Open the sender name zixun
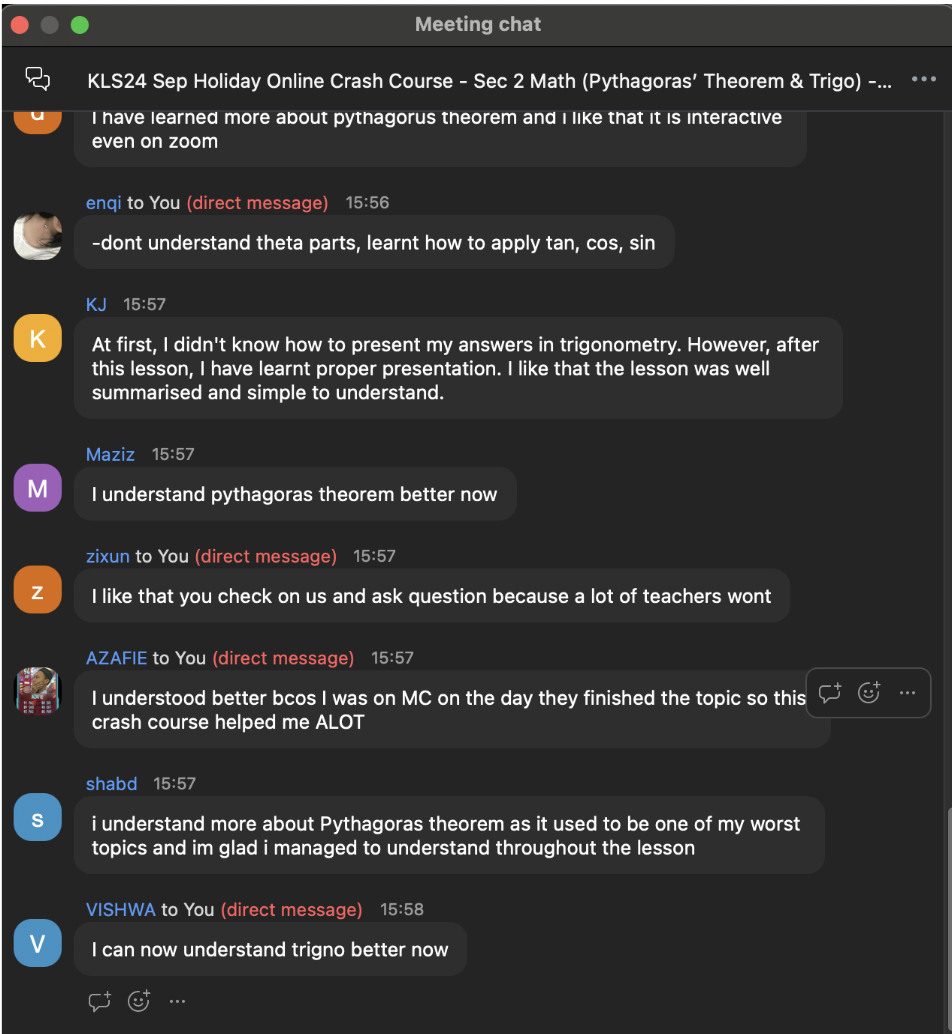 pos(107,556)
